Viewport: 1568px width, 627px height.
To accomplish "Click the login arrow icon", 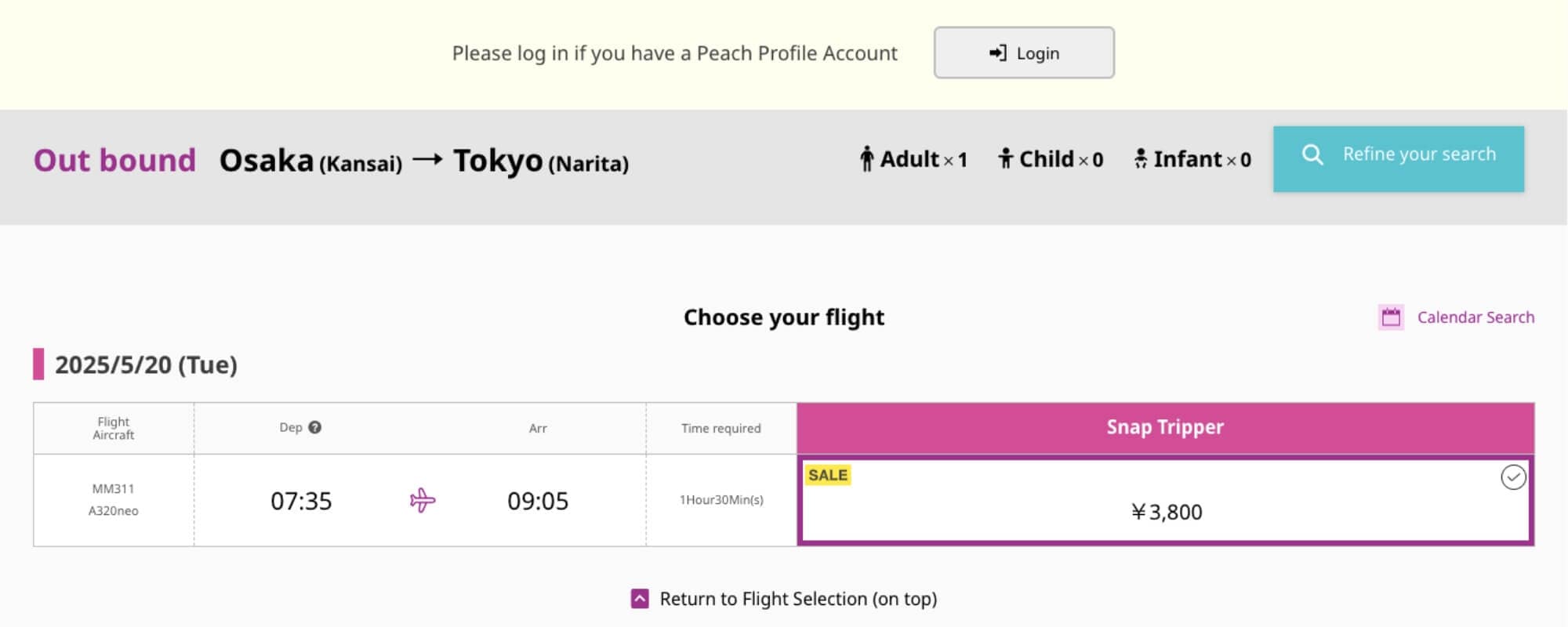I will (x=997, y=53).
